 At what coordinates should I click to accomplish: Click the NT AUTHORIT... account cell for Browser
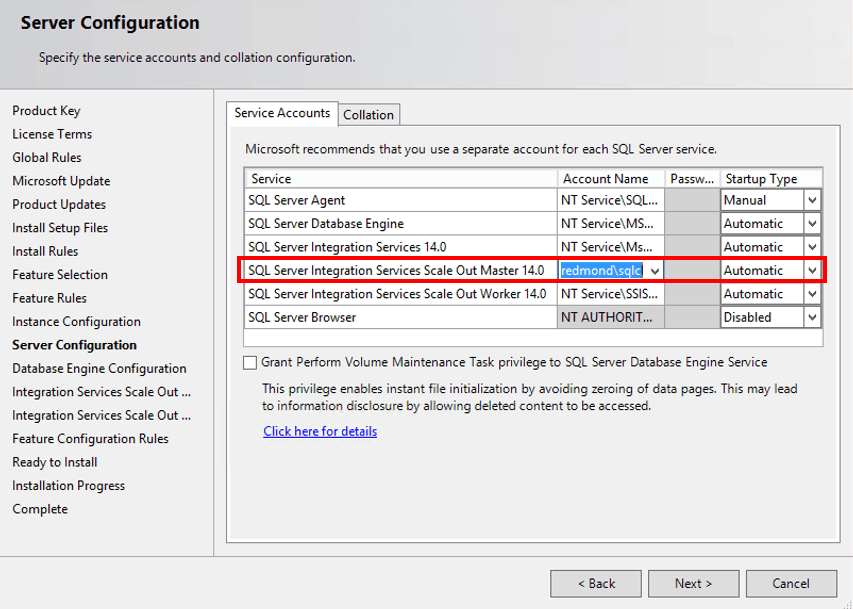click(x=610, y=317)
